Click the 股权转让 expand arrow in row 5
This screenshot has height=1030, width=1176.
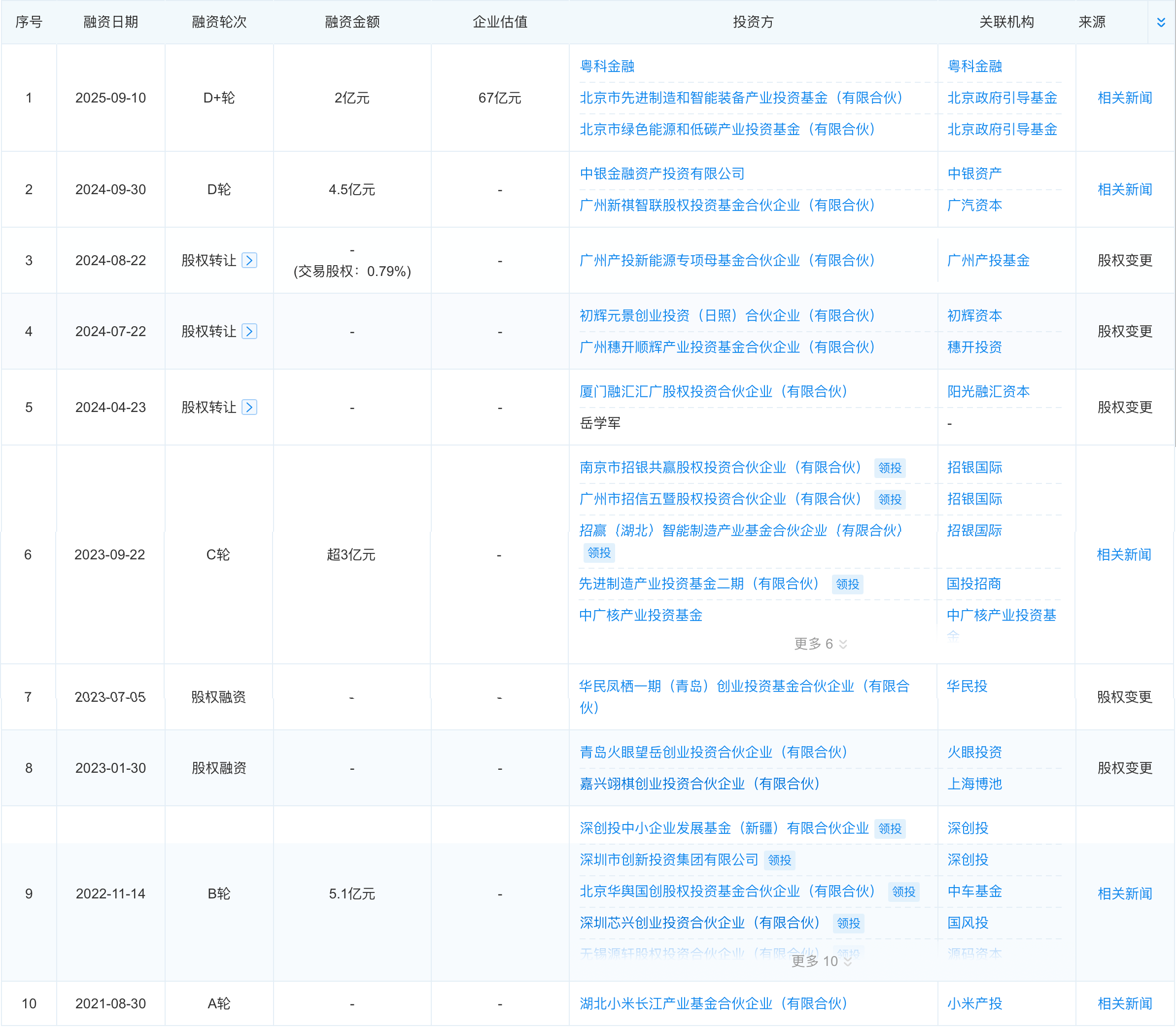pyautogui.click(x=249, y=407)
